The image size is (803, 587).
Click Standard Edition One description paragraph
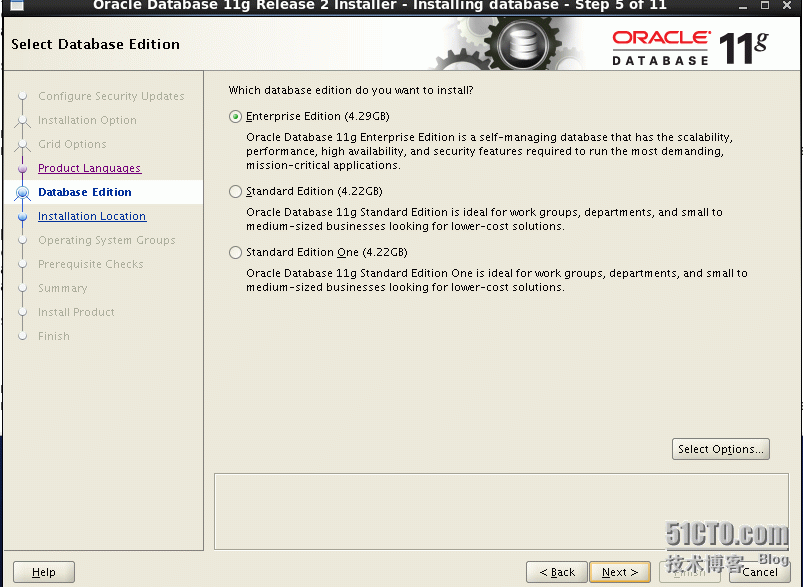(x=497, y=280)
